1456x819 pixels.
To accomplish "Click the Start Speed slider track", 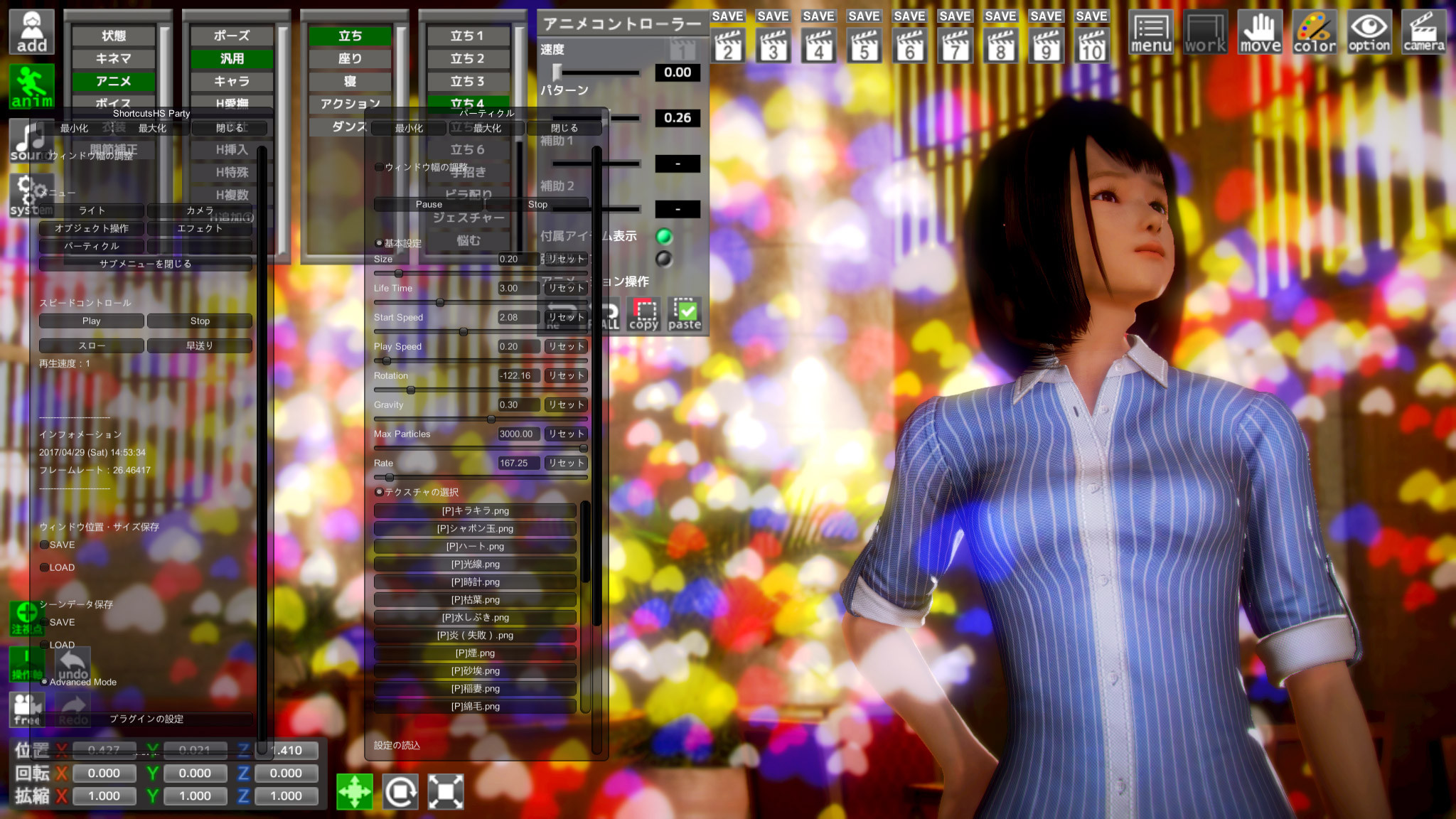I will tap(481, 332).
